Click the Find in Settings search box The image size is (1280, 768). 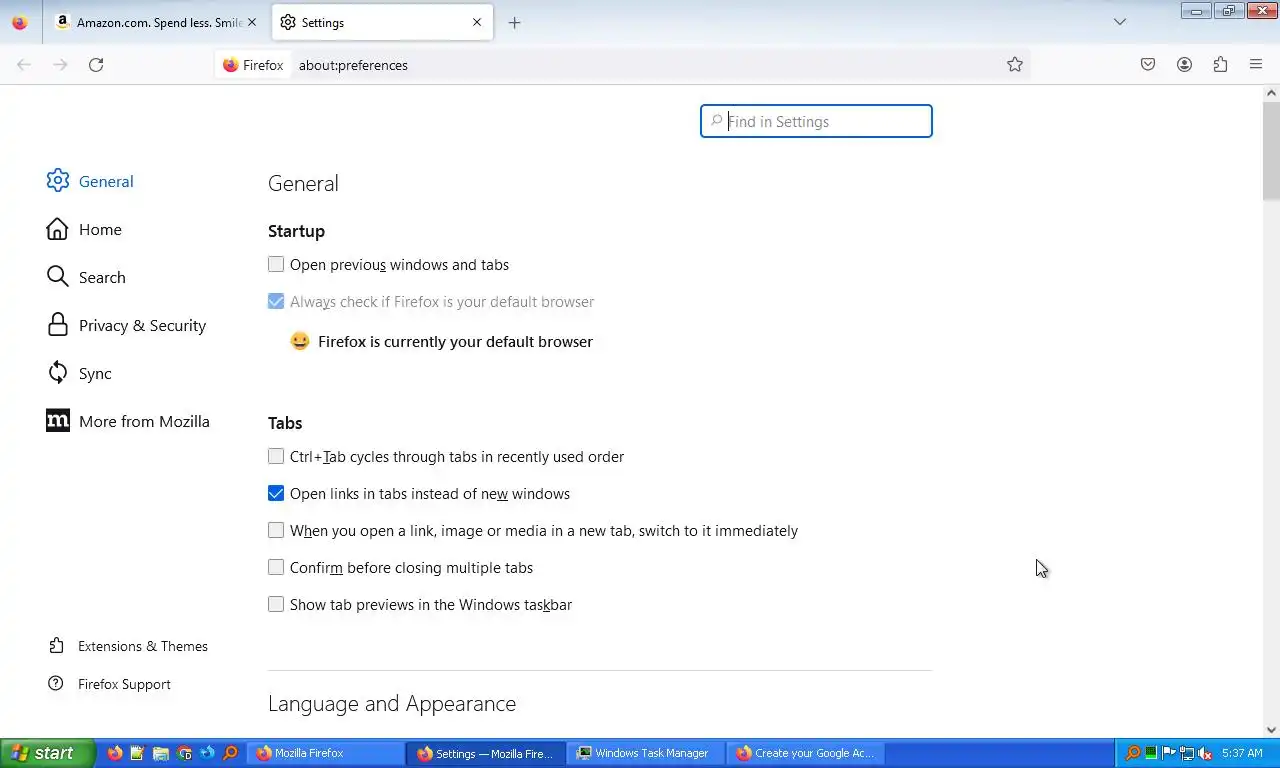[x=816, y=121]
